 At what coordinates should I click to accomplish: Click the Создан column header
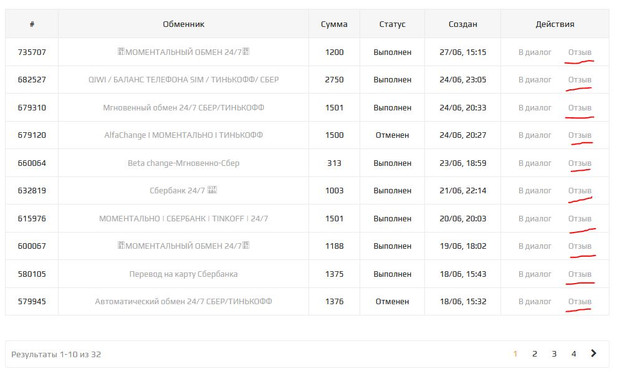click(x=462, y=24)
